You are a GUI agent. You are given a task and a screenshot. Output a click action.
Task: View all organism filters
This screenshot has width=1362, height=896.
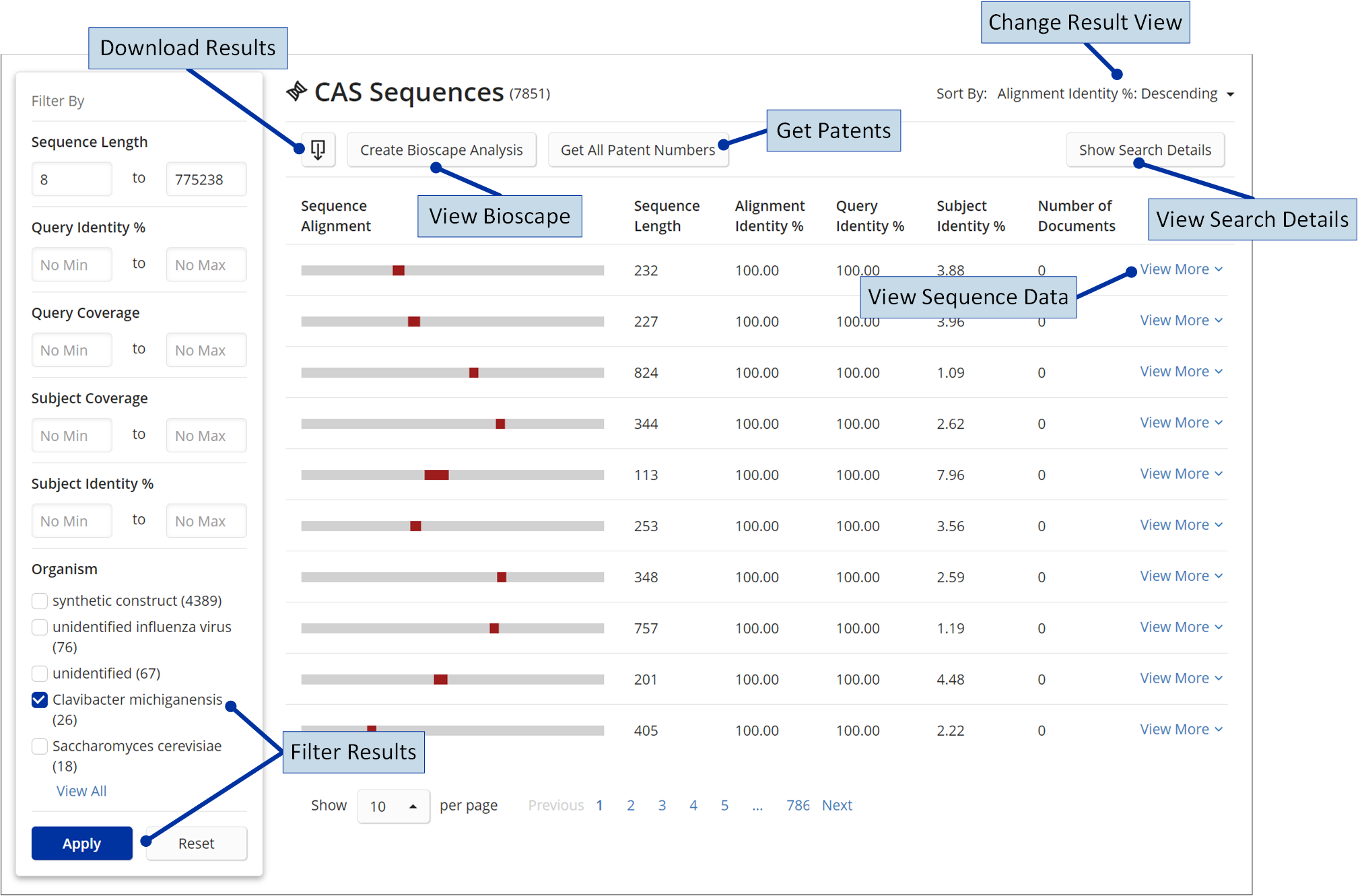tap(81, 790)
